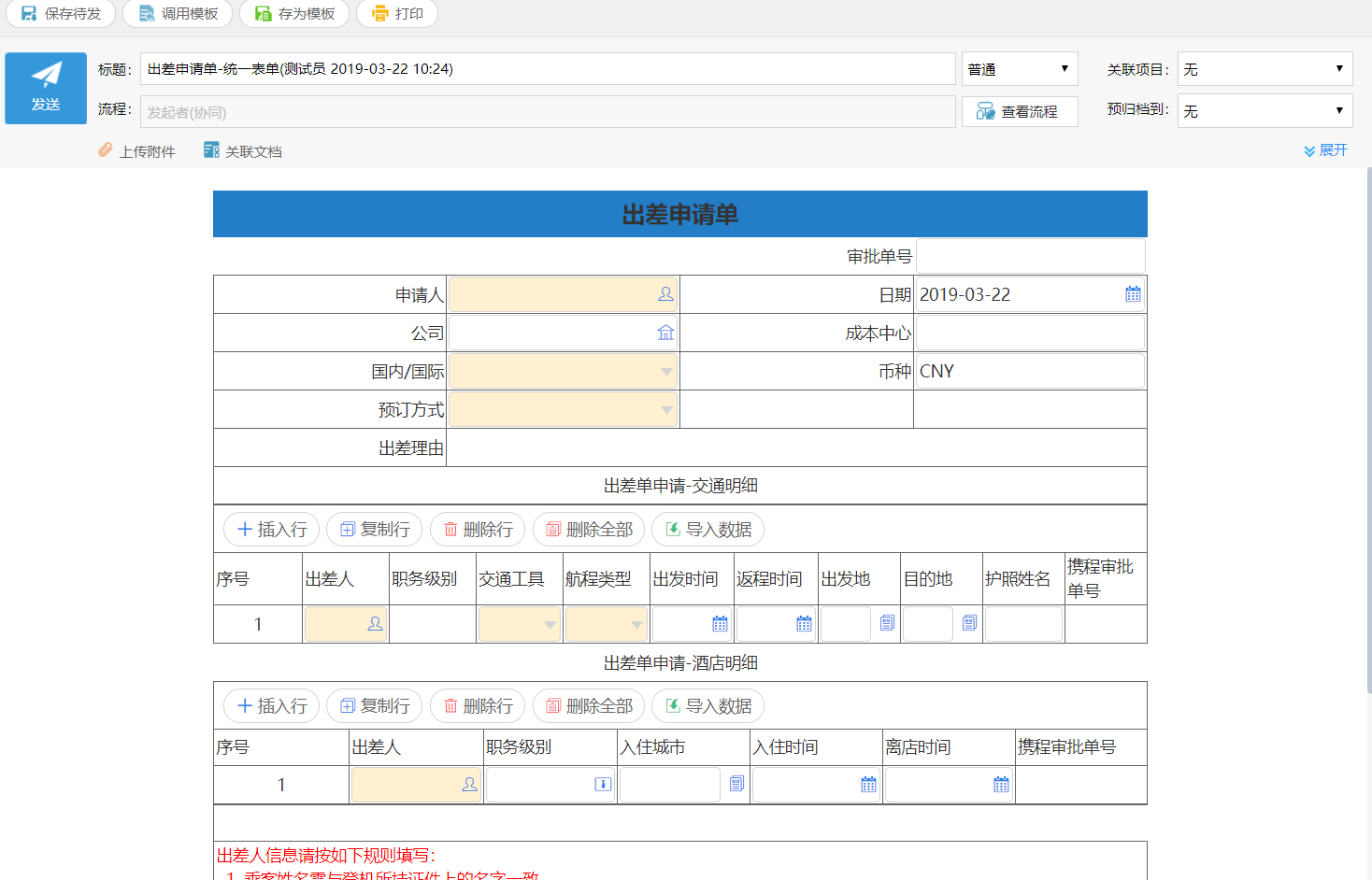This screenshot has width=1372, height=880.
Task: Click the 出发地 lookup icon
Action: point(887,623)
